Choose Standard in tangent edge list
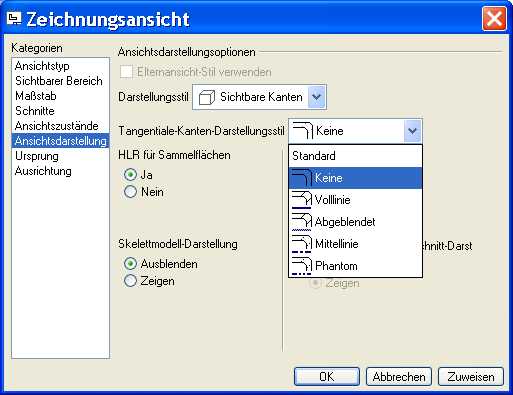 [355, 156]
